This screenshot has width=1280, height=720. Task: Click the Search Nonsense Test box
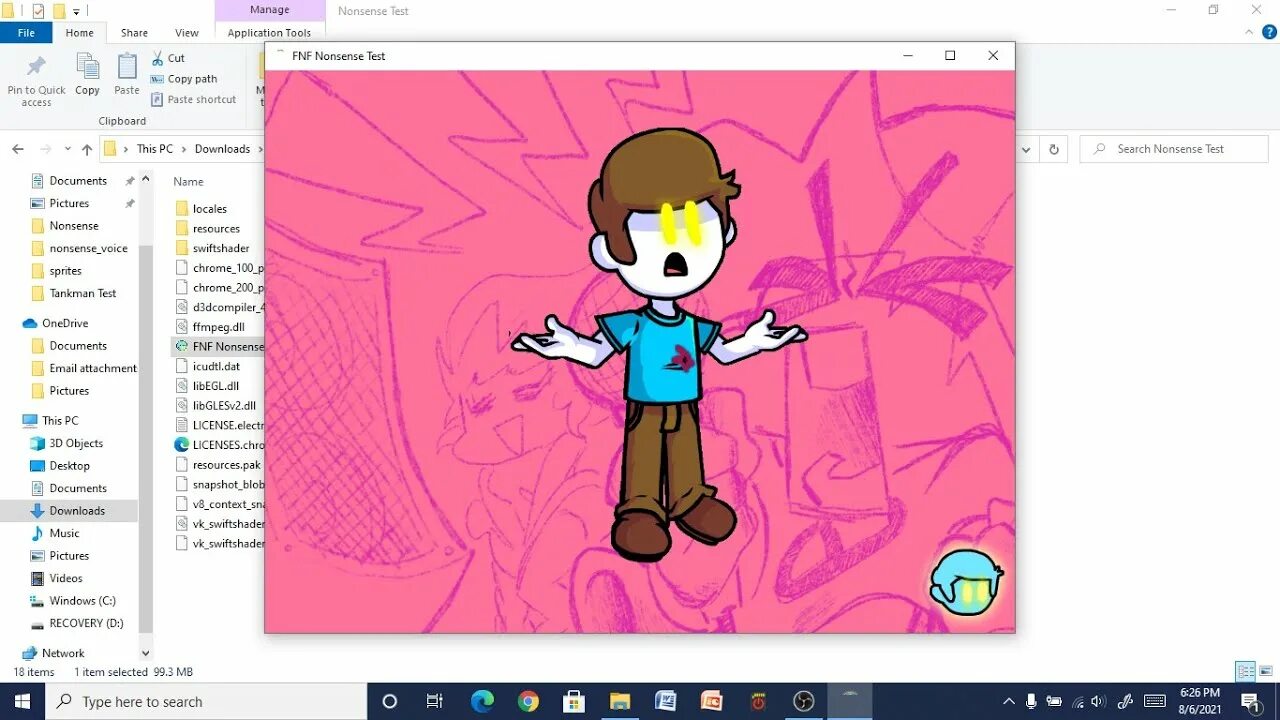(x=1174, y=149)
